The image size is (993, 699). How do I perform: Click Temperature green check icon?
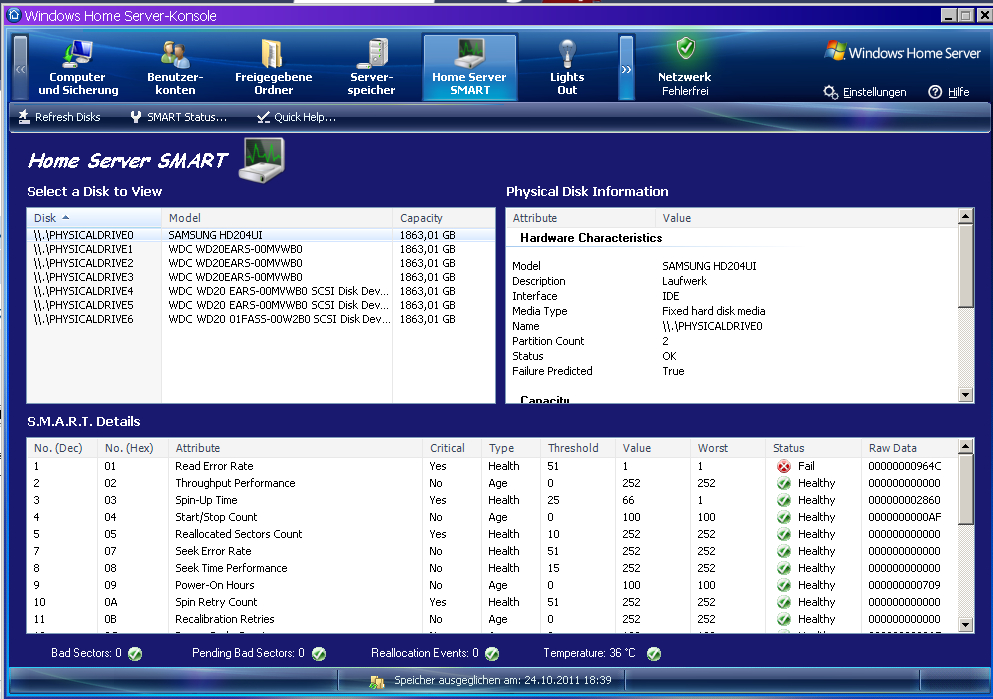654,653
